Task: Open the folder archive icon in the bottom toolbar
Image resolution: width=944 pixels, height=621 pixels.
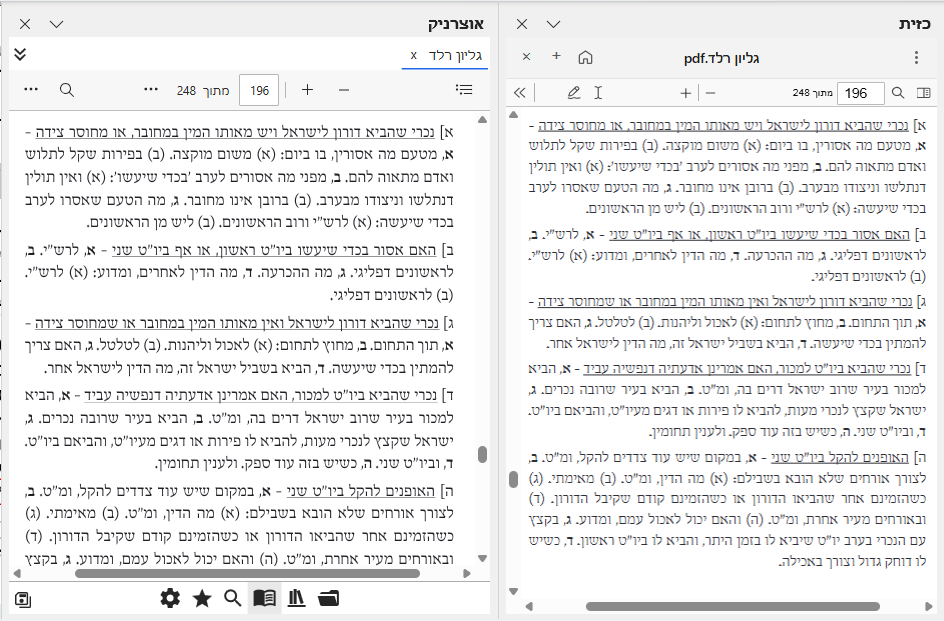Action: tap(329, 597)
